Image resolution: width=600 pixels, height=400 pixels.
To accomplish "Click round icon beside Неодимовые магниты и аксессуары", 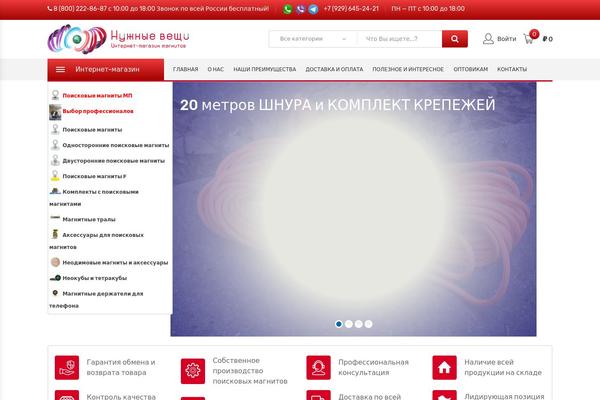I will 55,262.
